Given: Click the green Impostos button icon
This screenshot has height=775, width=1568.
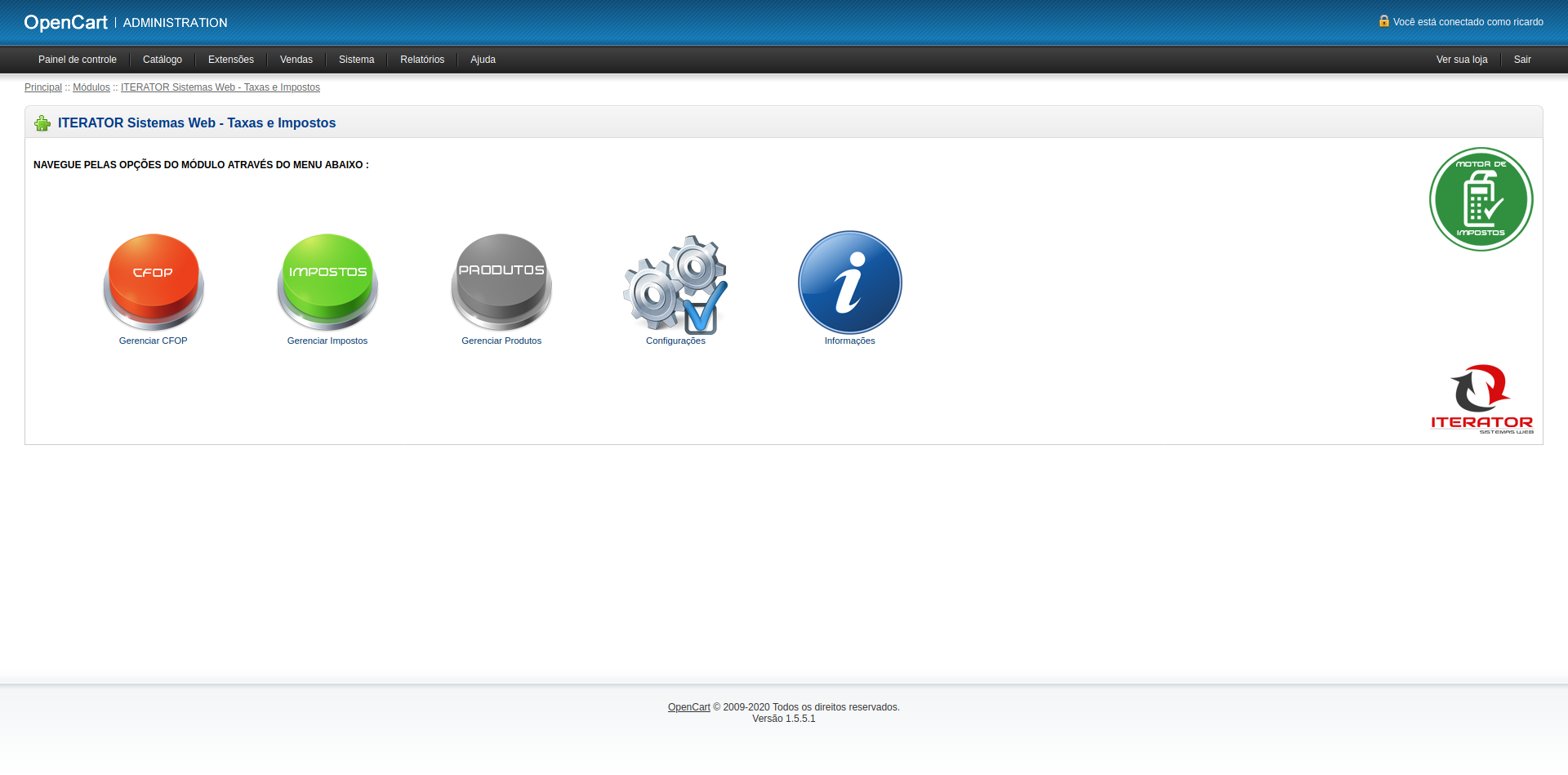Looking at the screenshot, I should coord(327,282).
